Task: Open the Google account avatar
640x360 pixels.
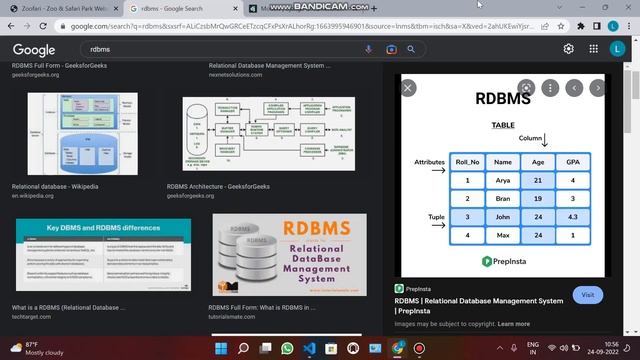Action: (x=617, y=49)
